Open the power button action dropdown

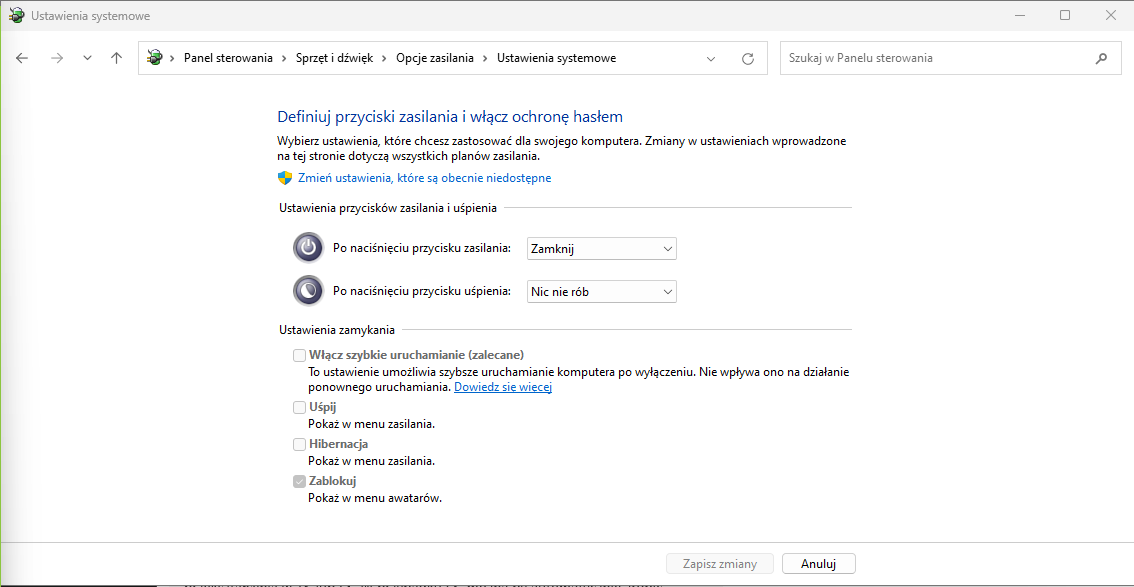pos(601,249)
